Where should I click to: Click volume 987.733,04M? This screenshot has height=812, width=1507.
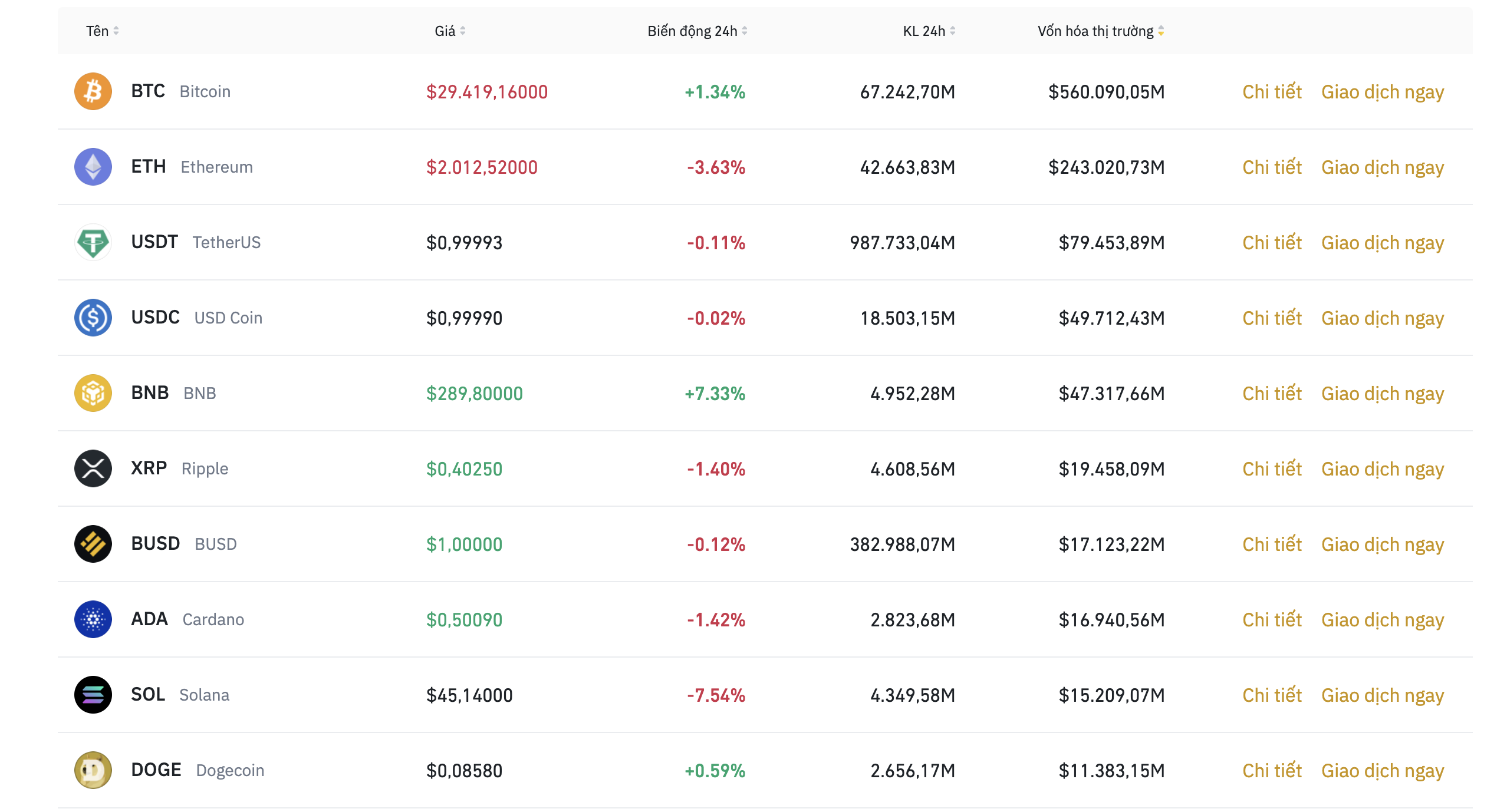coord(903,243)
